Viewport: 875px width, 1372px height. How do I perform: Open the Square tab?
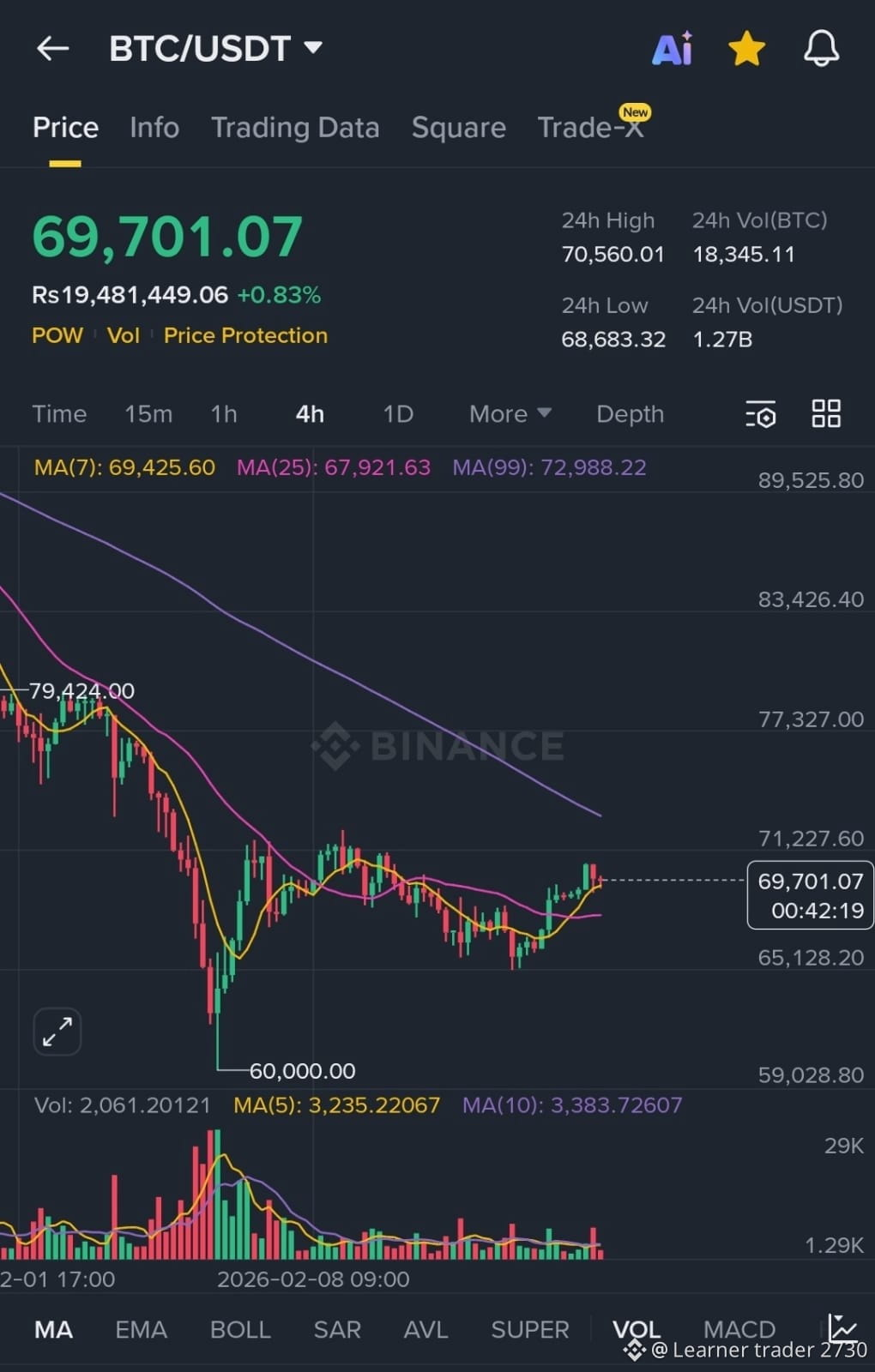coord(458,128)
